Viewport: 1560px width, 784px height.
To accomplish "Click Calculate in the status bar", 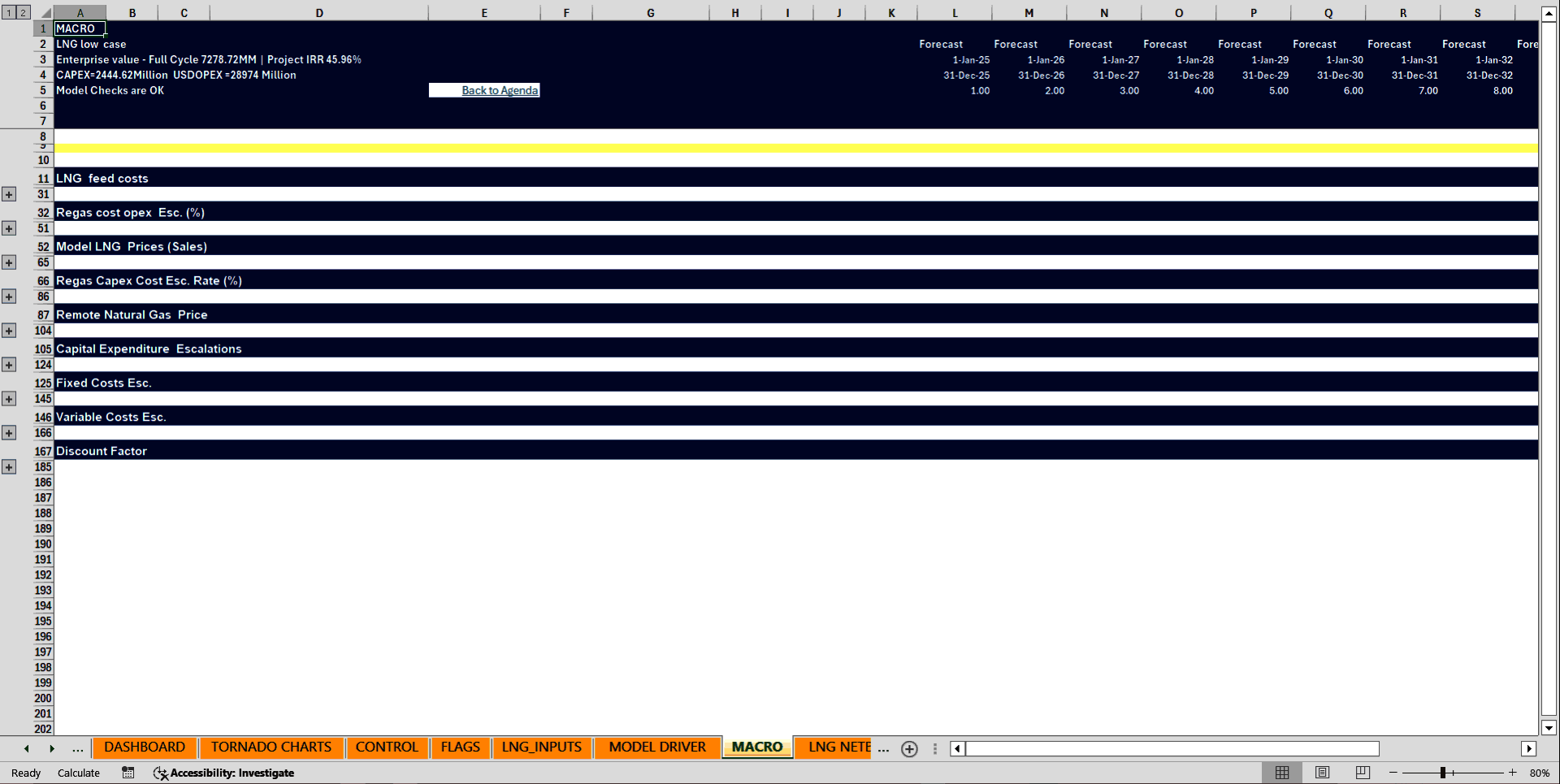I will pyautogui.click(x=78, y=773).
